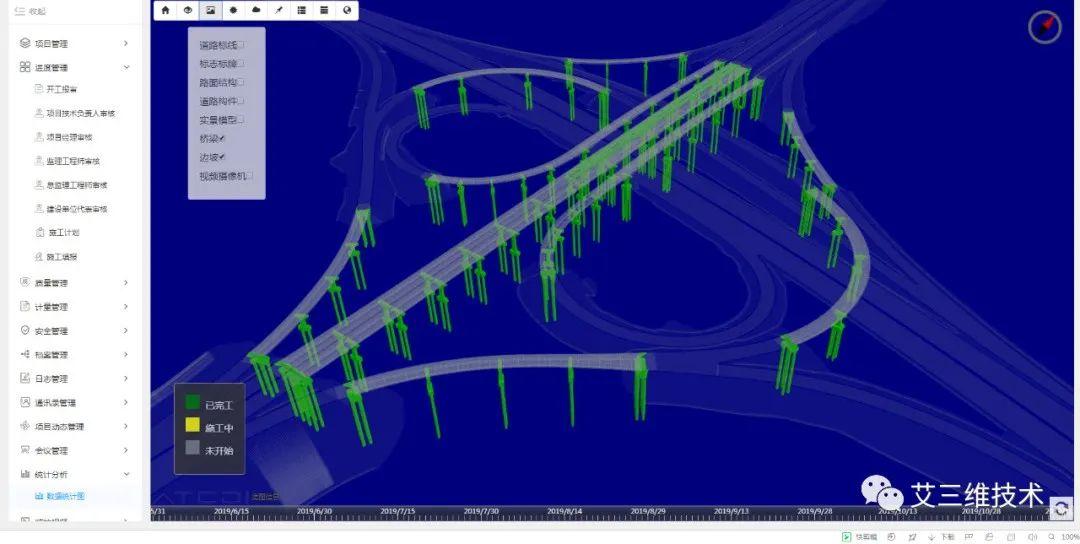Click the 通讯录管理 contact icon
The height and width of the screenshot is (544, 1080).
tap(25, 402)
